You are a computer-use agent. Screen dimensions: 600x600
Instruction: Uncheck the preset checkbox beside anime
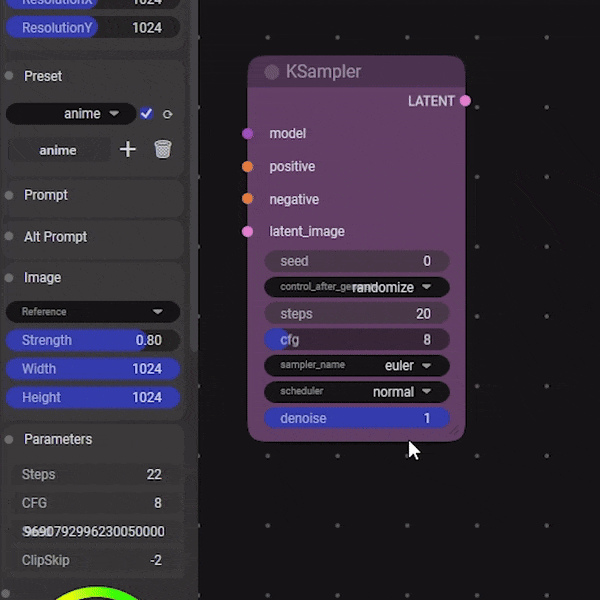[x=147, y=114]
